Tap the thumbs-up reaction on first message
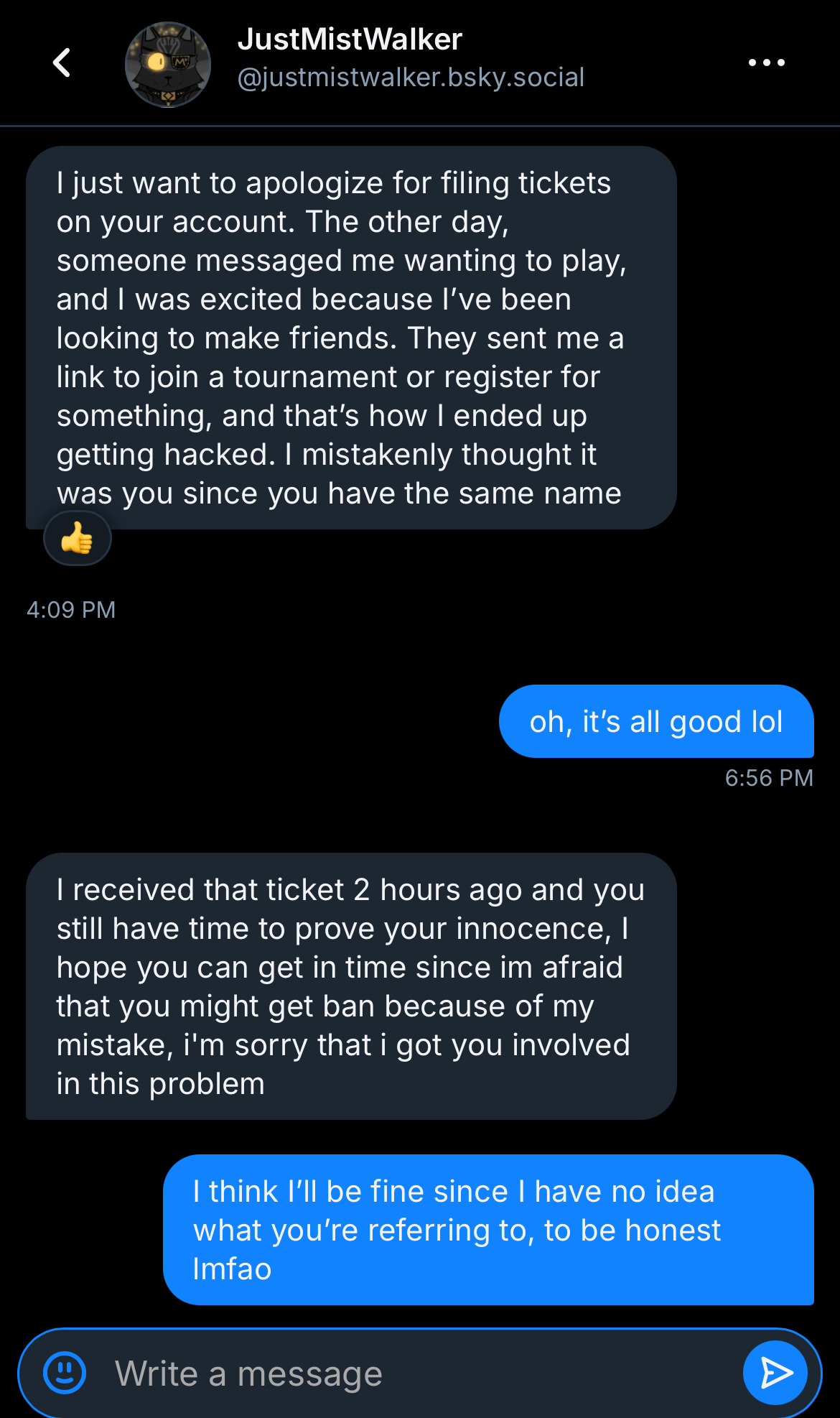Image resolution: width=840 pixels, height=1418 pixels. click(78, 538)
